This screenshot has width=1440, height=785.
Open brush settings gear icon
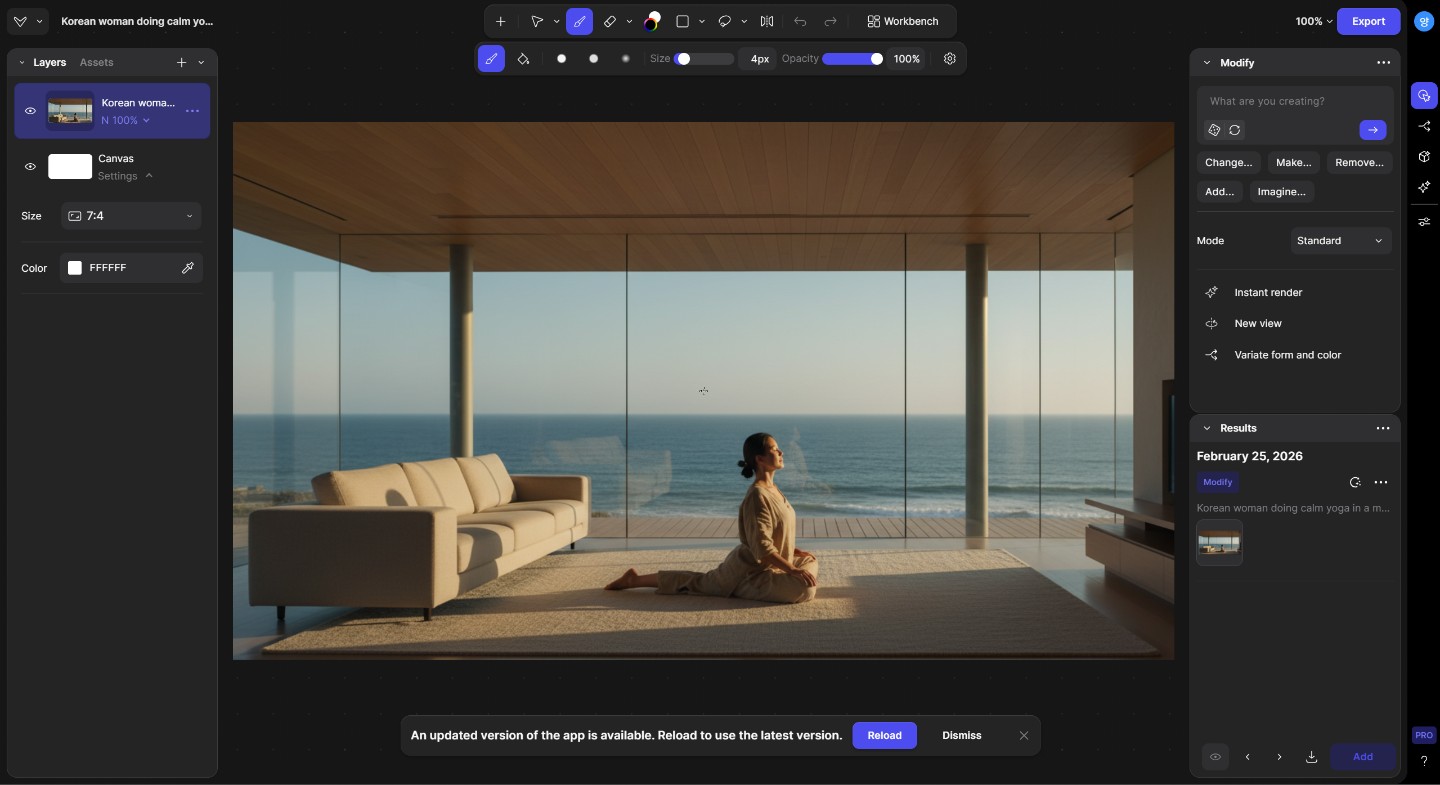950,59
